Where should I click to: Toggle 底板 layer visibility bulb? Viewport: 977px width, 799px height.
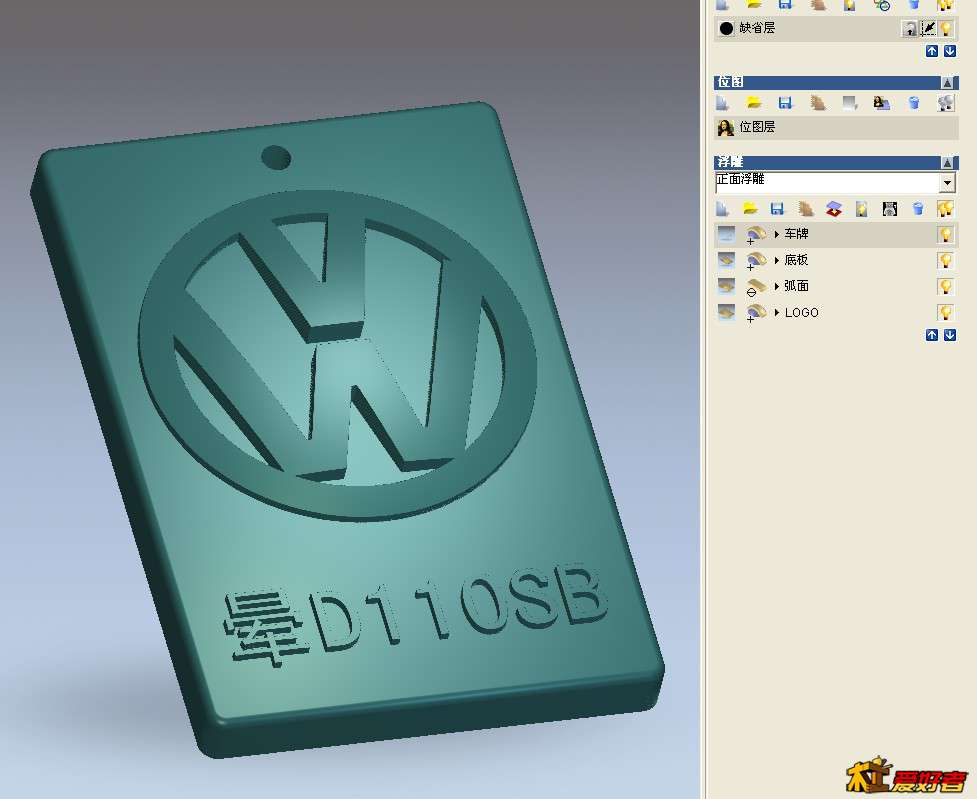click(x=946, y=261)
